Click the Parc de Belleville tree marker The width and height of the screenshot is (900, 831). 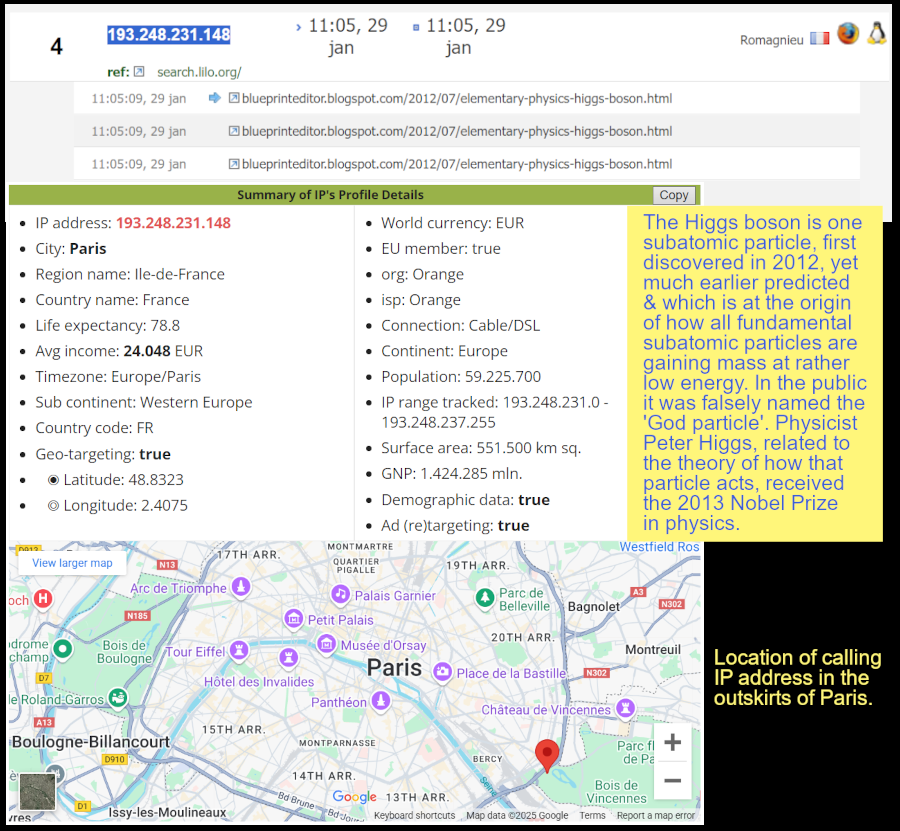485,597
